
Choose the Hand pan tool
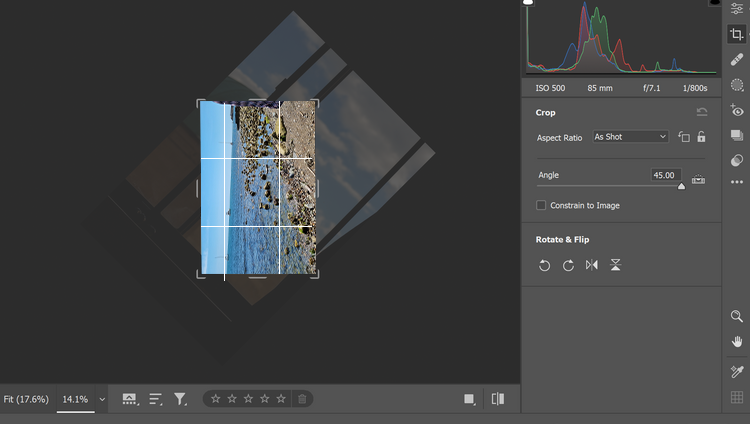point(737,342)
